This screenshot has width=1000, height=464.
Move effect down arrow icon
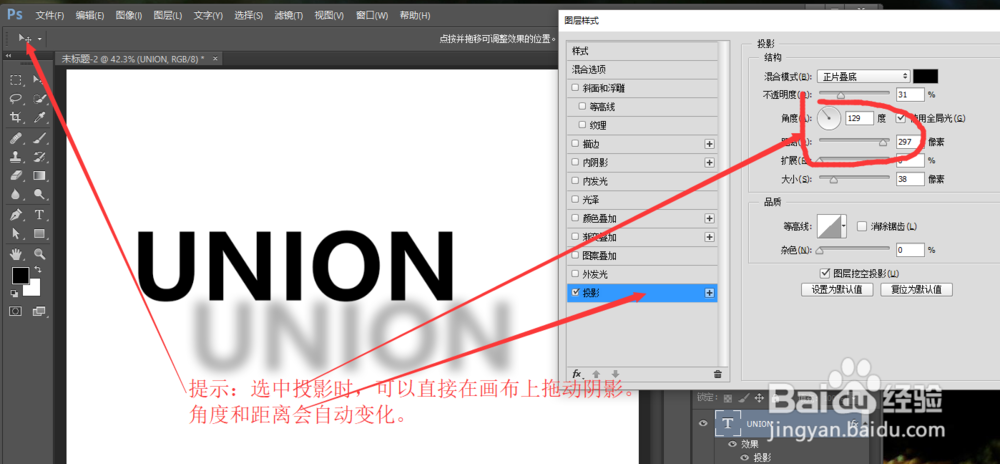[x=615, y=374]
